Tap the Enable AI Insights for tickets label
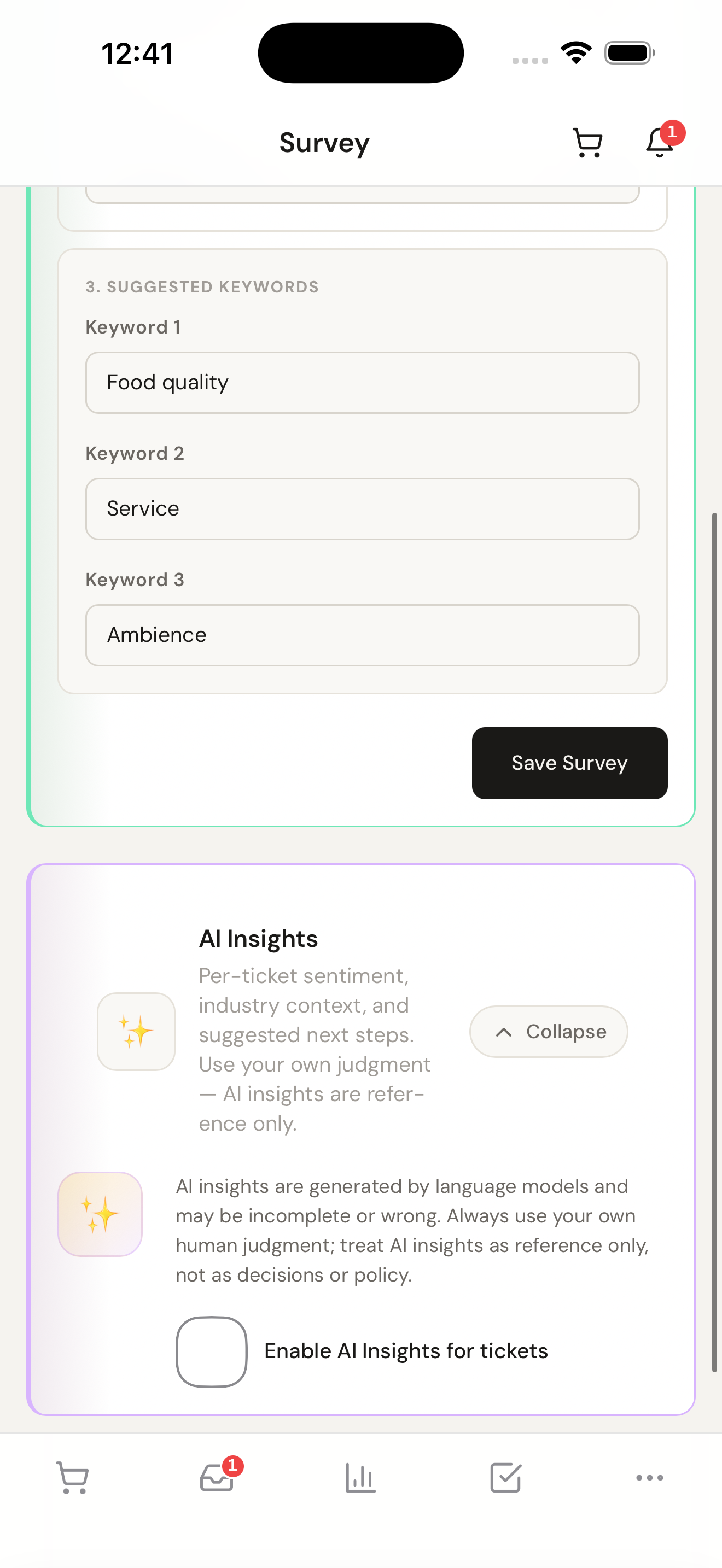Screen dimensions: 722x1568 pos(406,1351)
